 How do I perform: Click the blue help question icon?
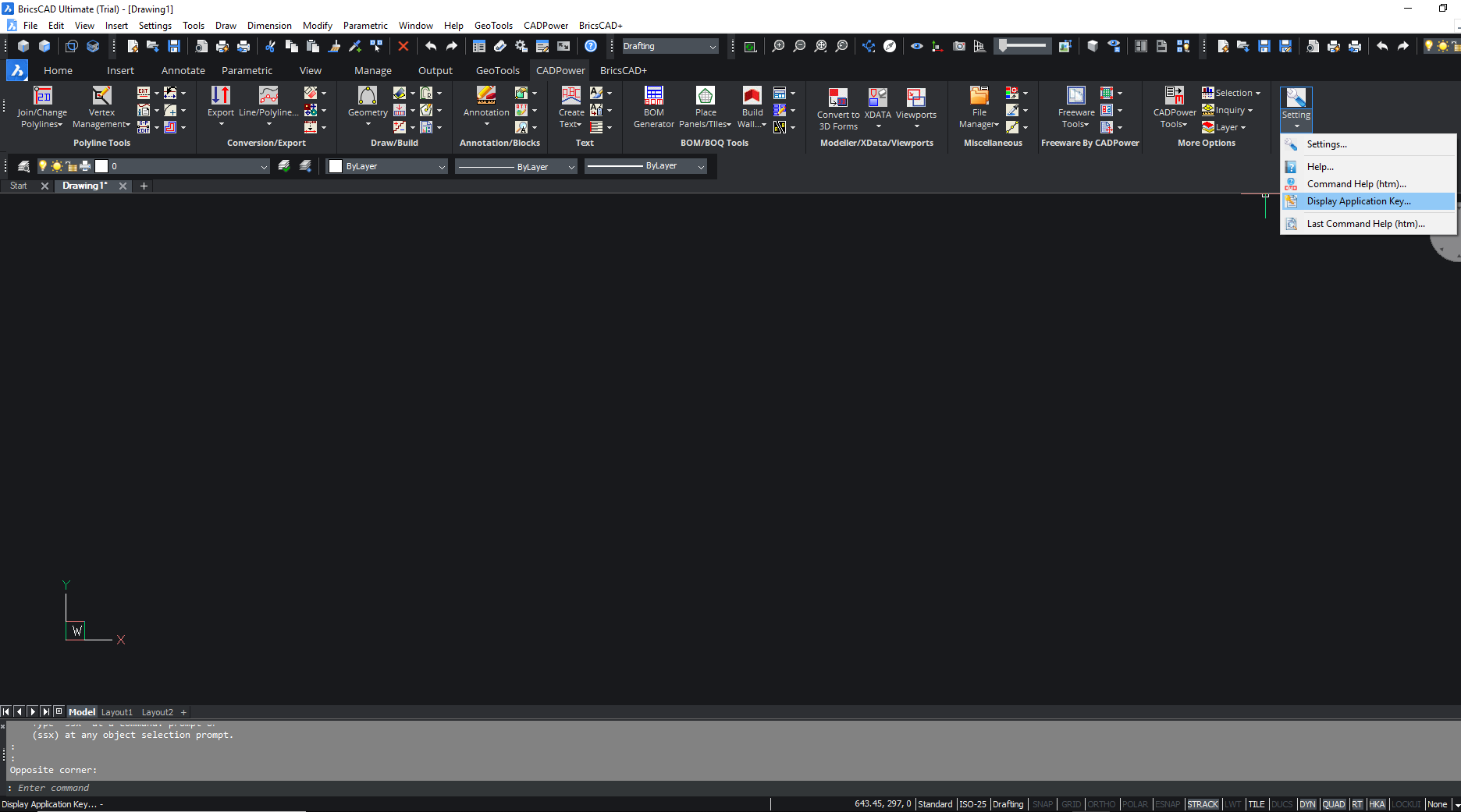coord(591,46)
